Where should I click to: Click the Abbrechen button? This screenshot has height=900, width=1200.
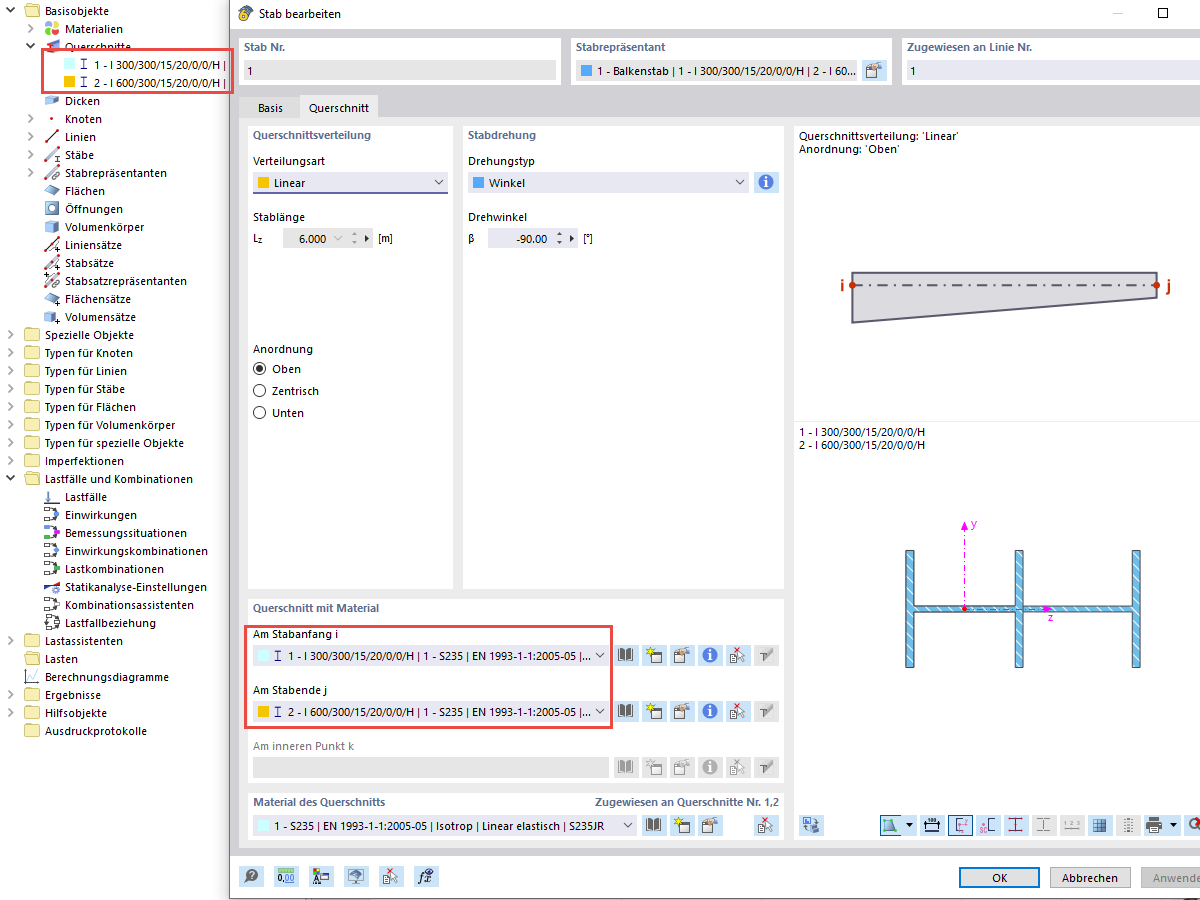point(1090,877)
